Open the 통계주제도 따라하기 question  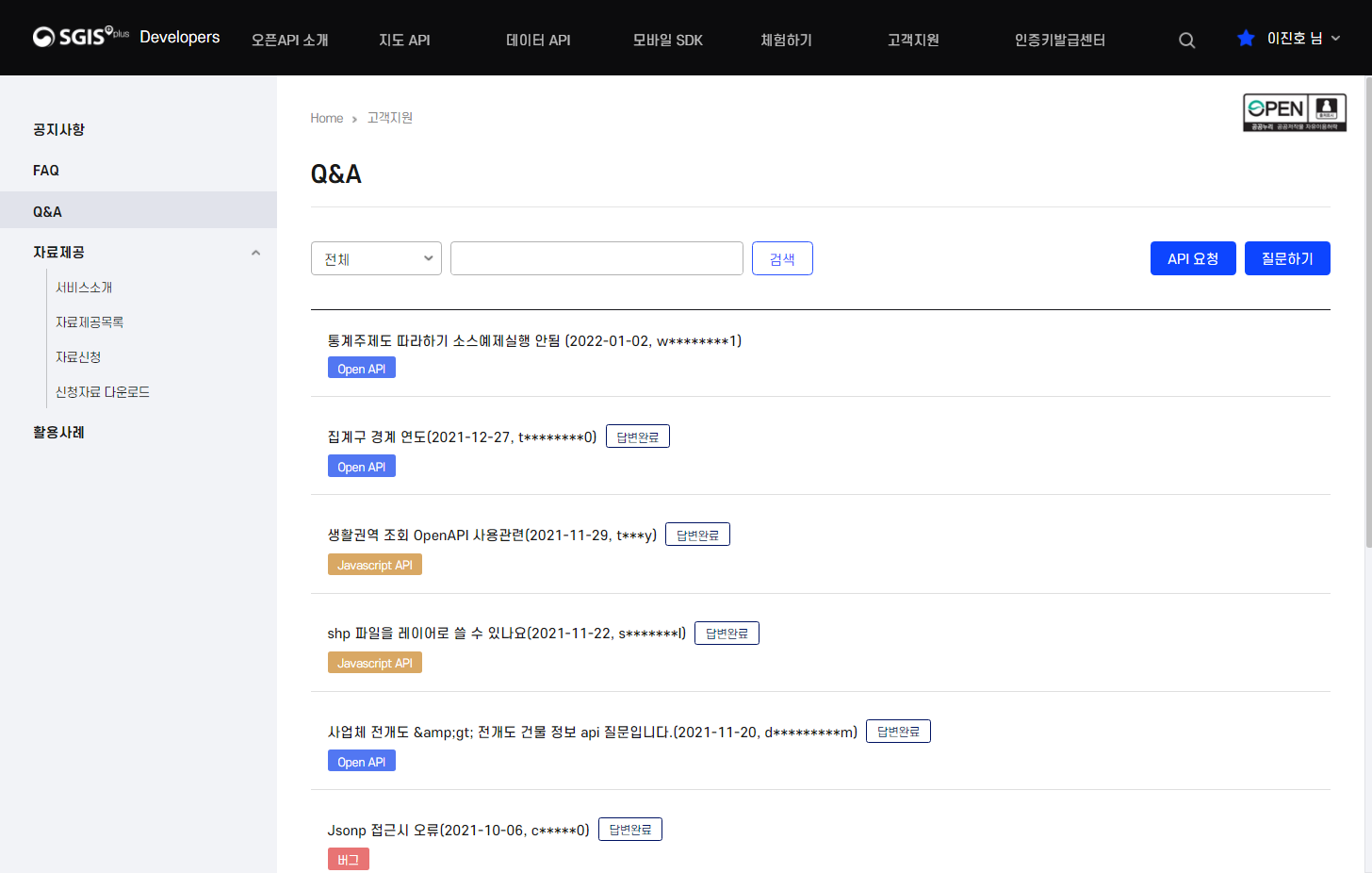pos(533,340)
